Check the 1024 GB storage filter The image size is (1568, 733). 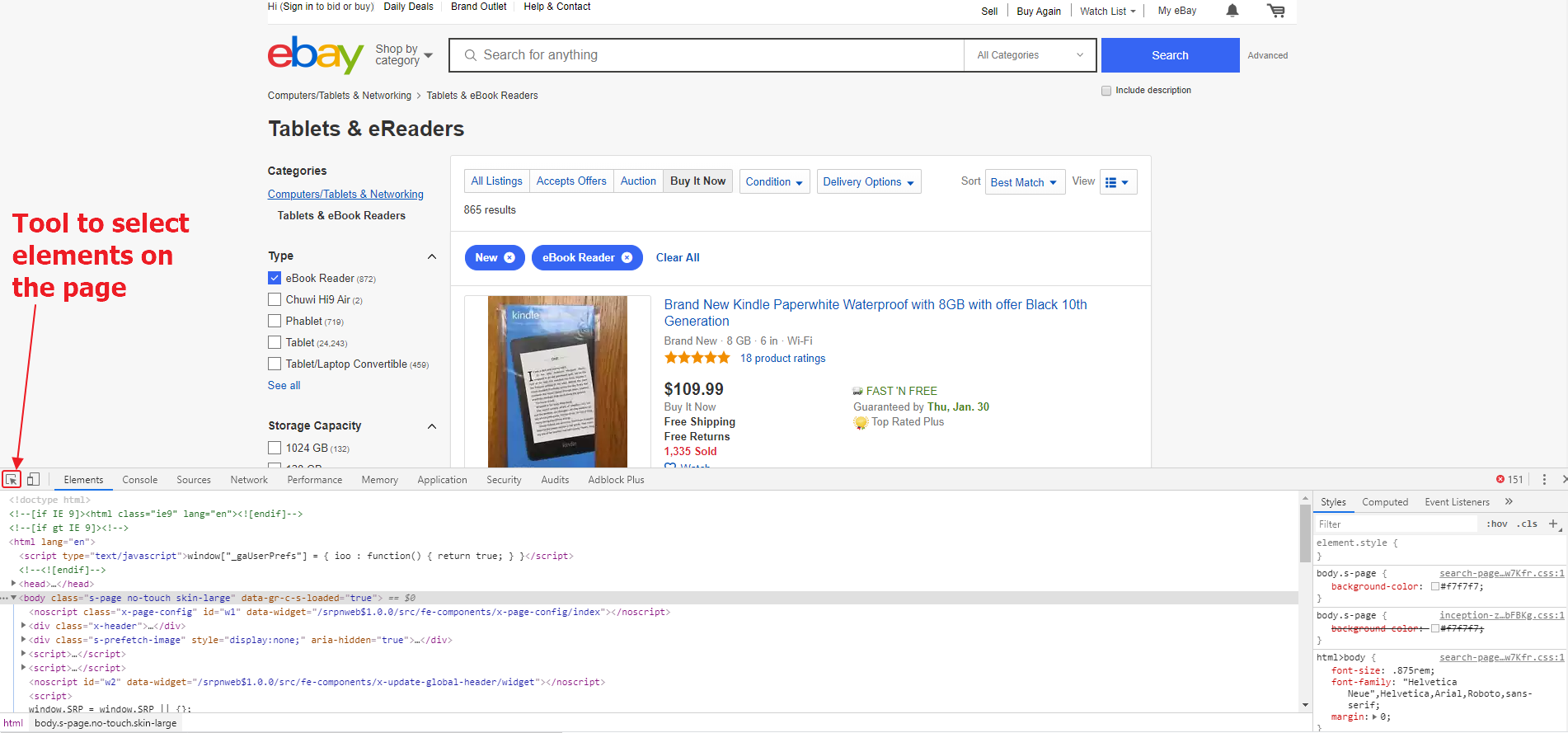[x=275, y=448]
